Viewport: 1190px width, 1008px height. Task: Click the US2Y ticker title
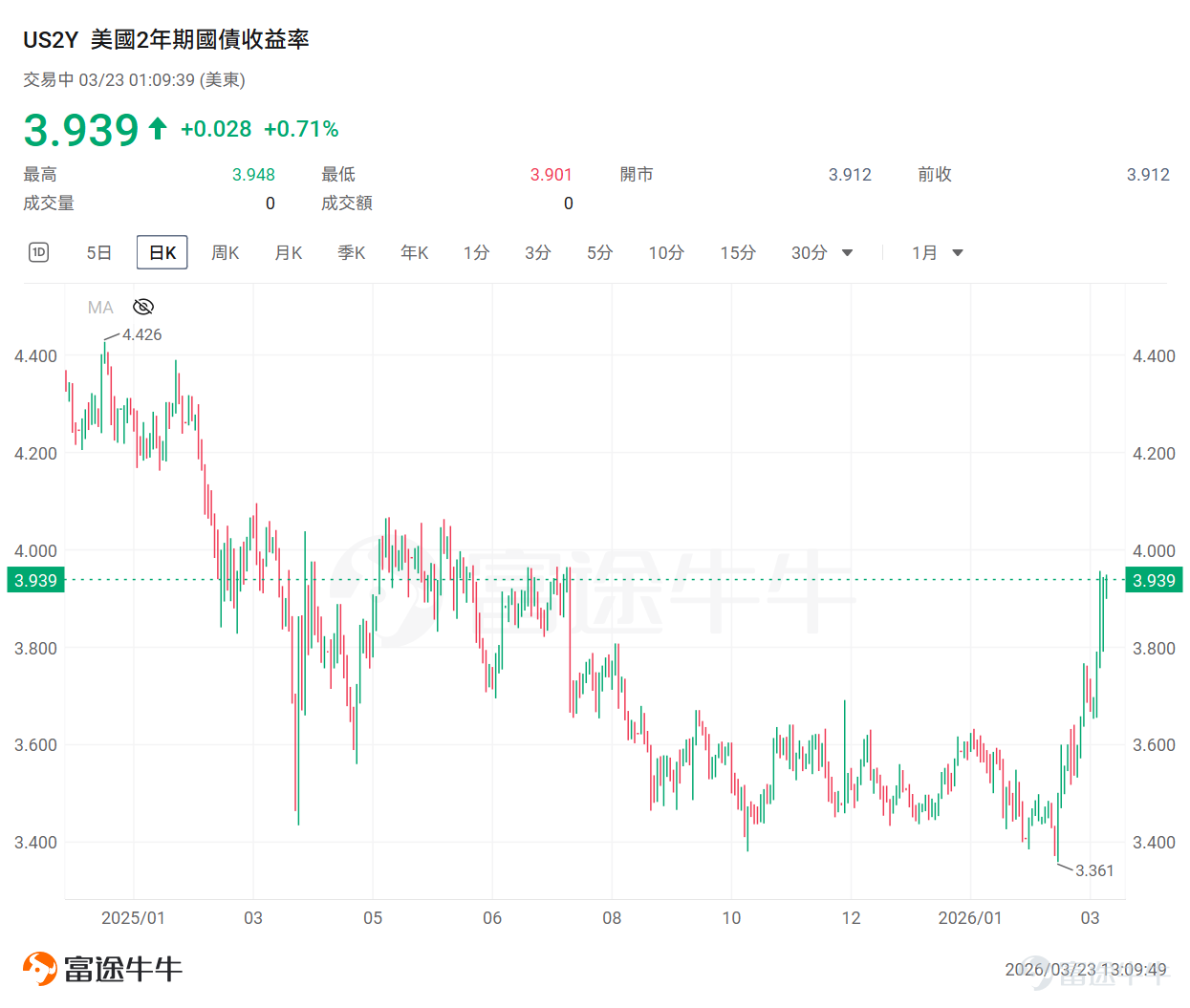click(51, 39)
